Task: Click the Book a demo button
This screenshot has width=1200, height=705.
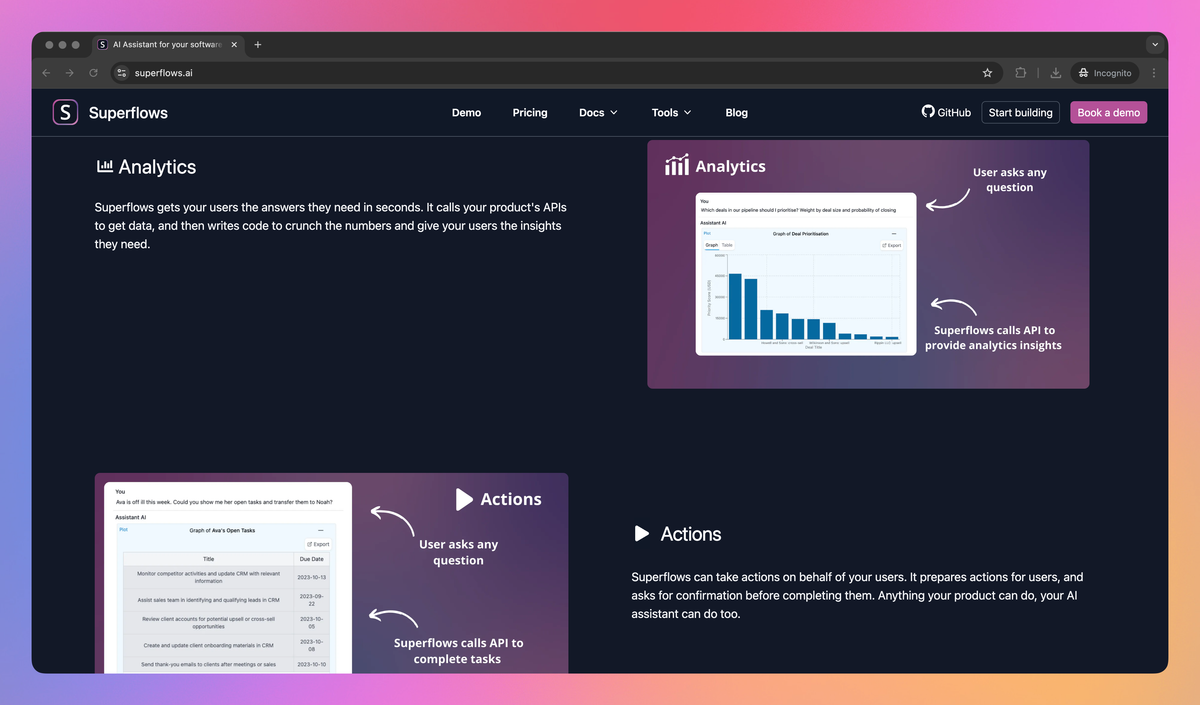Action: pos(1109,112)
